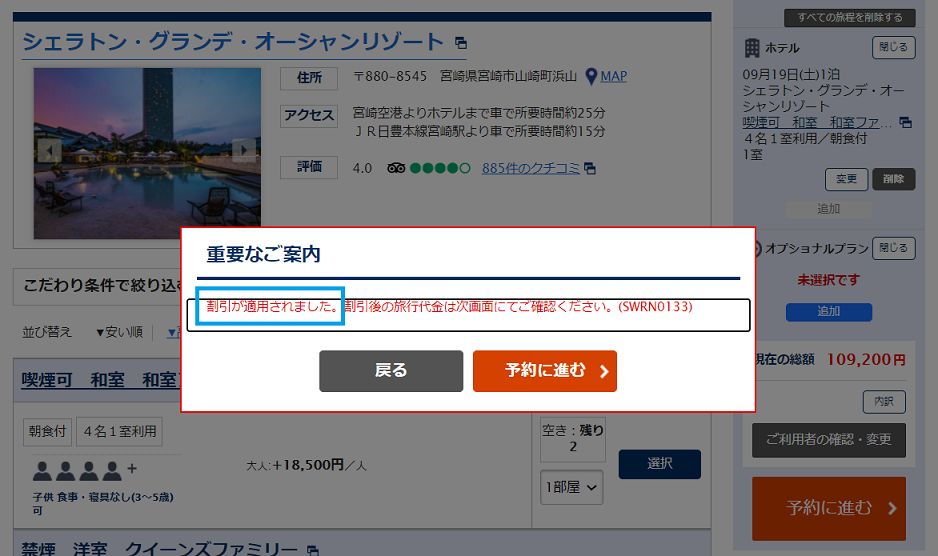Click the 朝食付 tag
This screenshot has height=556, width=938.
click(x=47, y=432)
